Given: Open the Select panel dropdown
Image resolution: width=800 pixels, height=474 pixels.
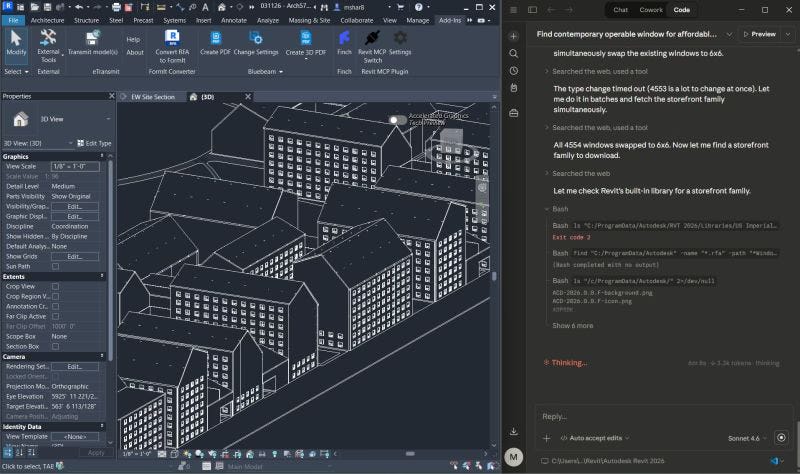Looking at the screenshot, I should (x=16, y=72).
